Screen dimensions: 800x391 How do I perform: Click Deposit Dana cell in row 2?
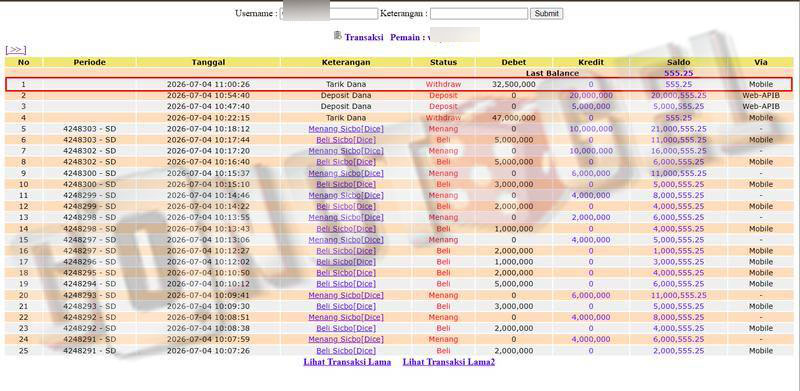(346, 95)
